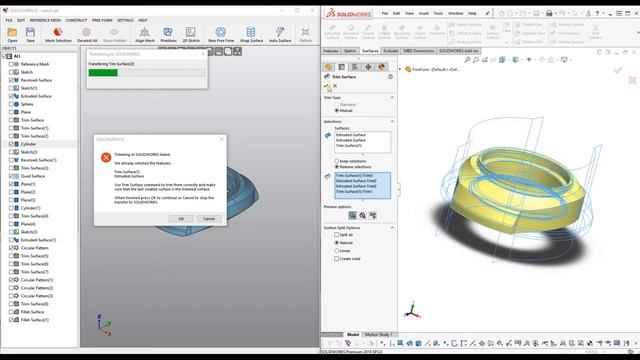This screenshot has width=640, height=360.
Task: Click the Save icon in QuickSurface toolbar
Action: 30,34
